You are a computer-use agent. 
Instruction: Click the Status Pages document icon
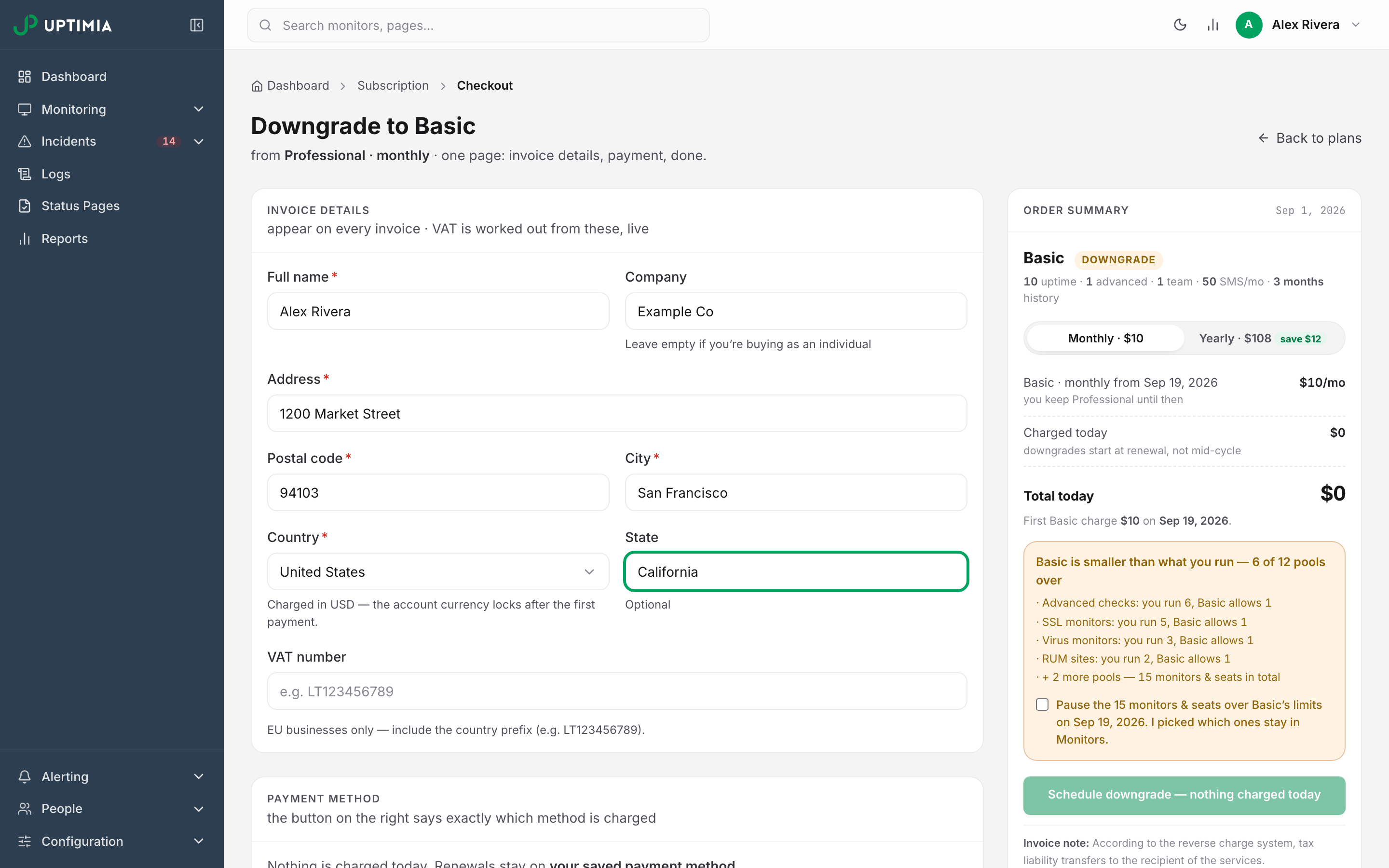click(25, 205)
